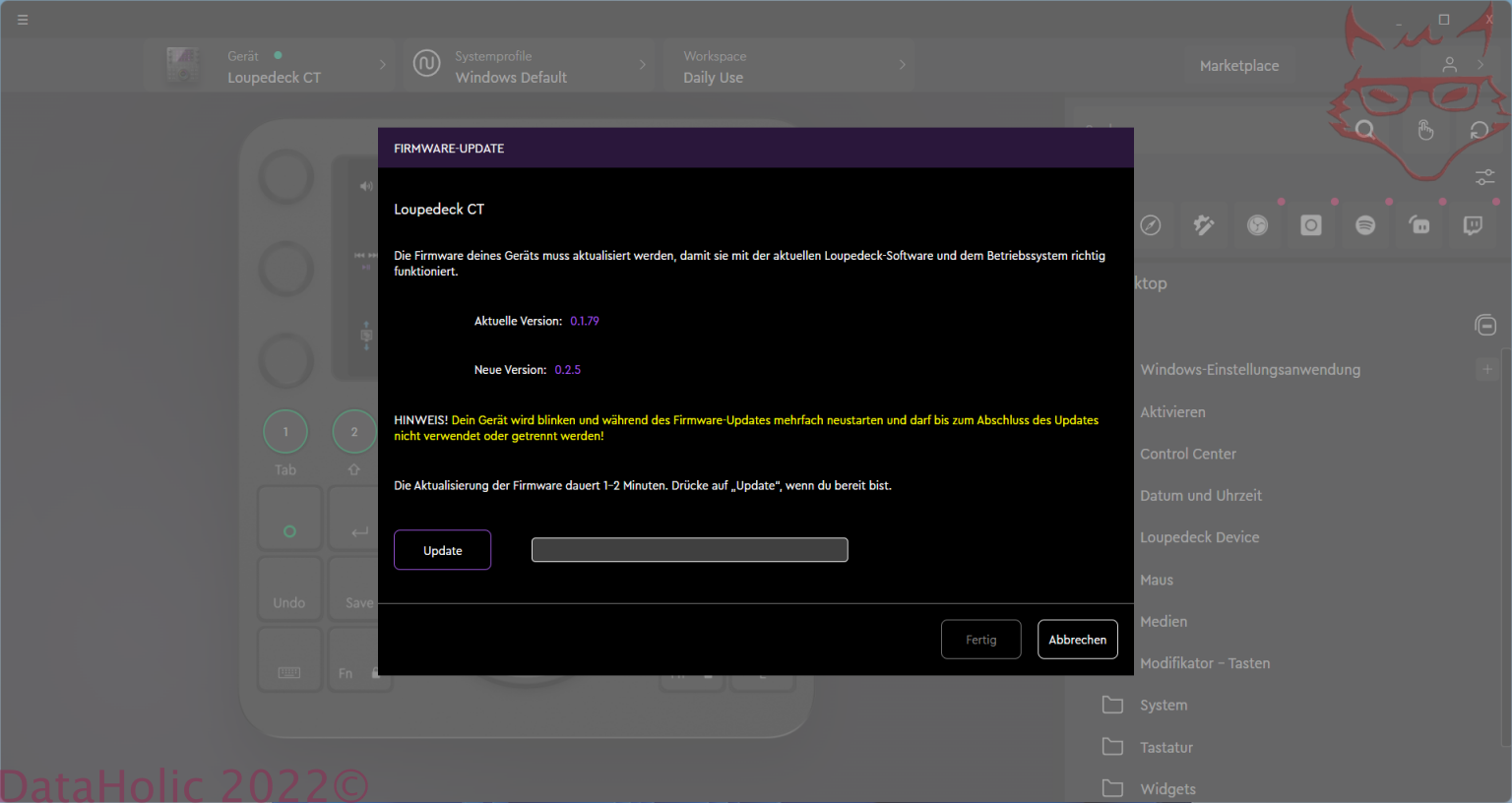Open the Twitch plugin icon
This screenshot has width=1512, height=803.
point(1473,225)
